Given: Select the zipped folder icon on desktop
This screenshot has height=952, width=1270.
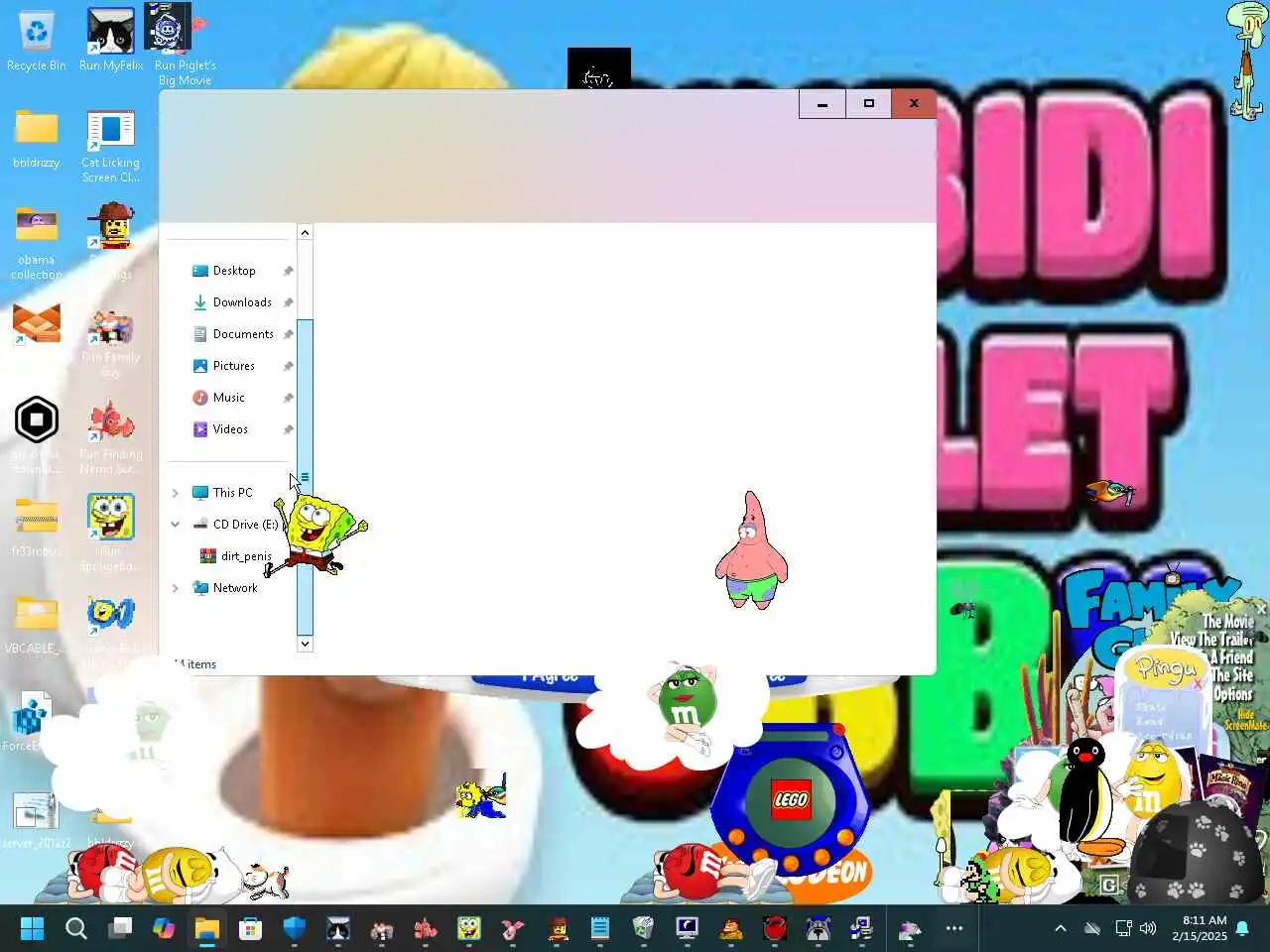Looking at the screenshot, I should 37,526.
